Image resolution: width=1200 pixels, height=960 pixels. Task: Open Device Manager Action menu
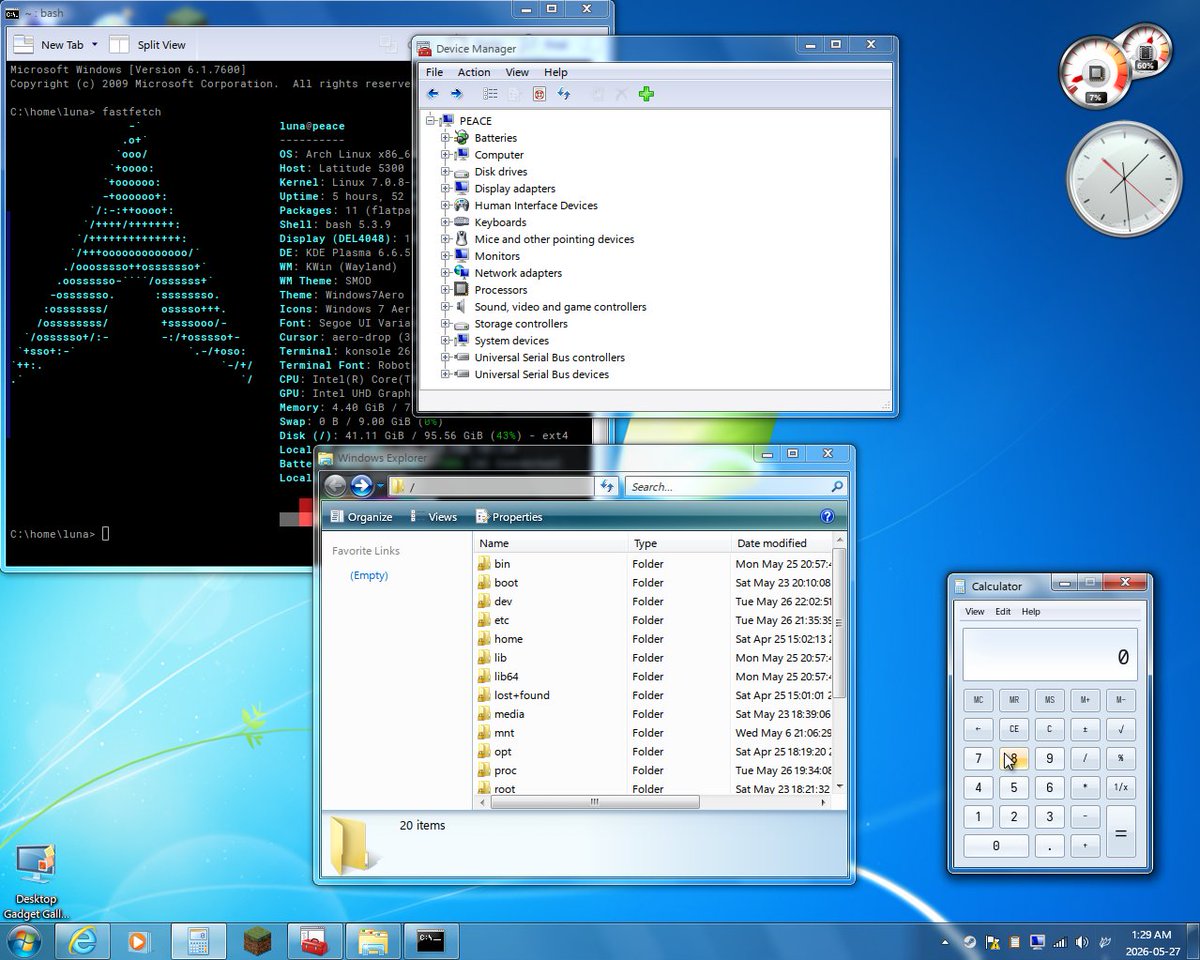pos(474,72)
